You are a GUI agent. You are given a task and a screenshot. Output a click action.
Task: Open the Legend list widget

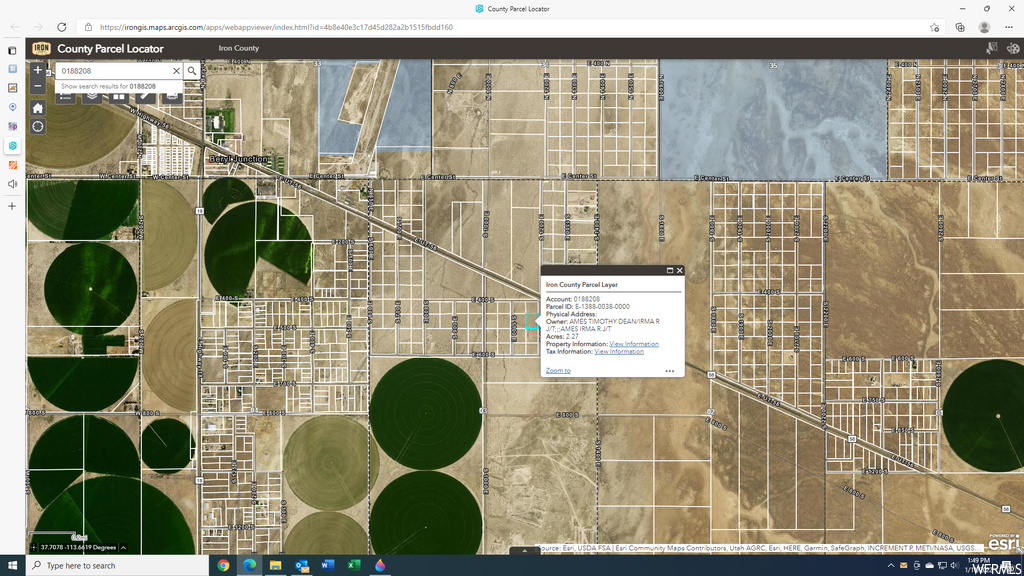click(65, 97)
